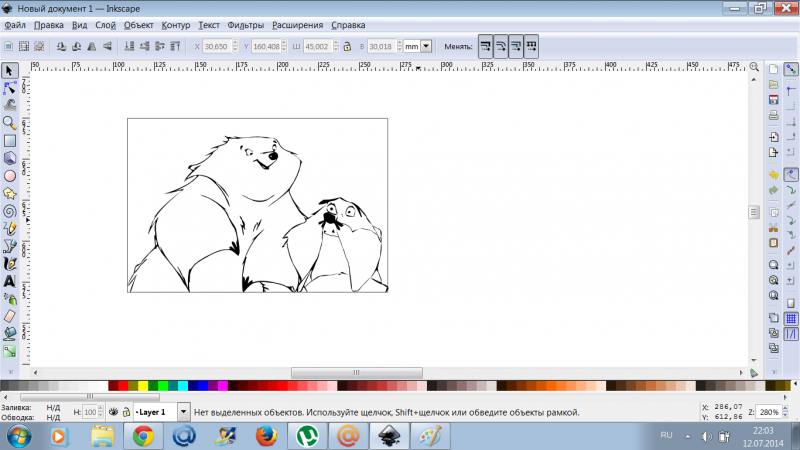The image size is (800, 450).
Task: Toggle move gradients with objects
Action: click(516, 46)
